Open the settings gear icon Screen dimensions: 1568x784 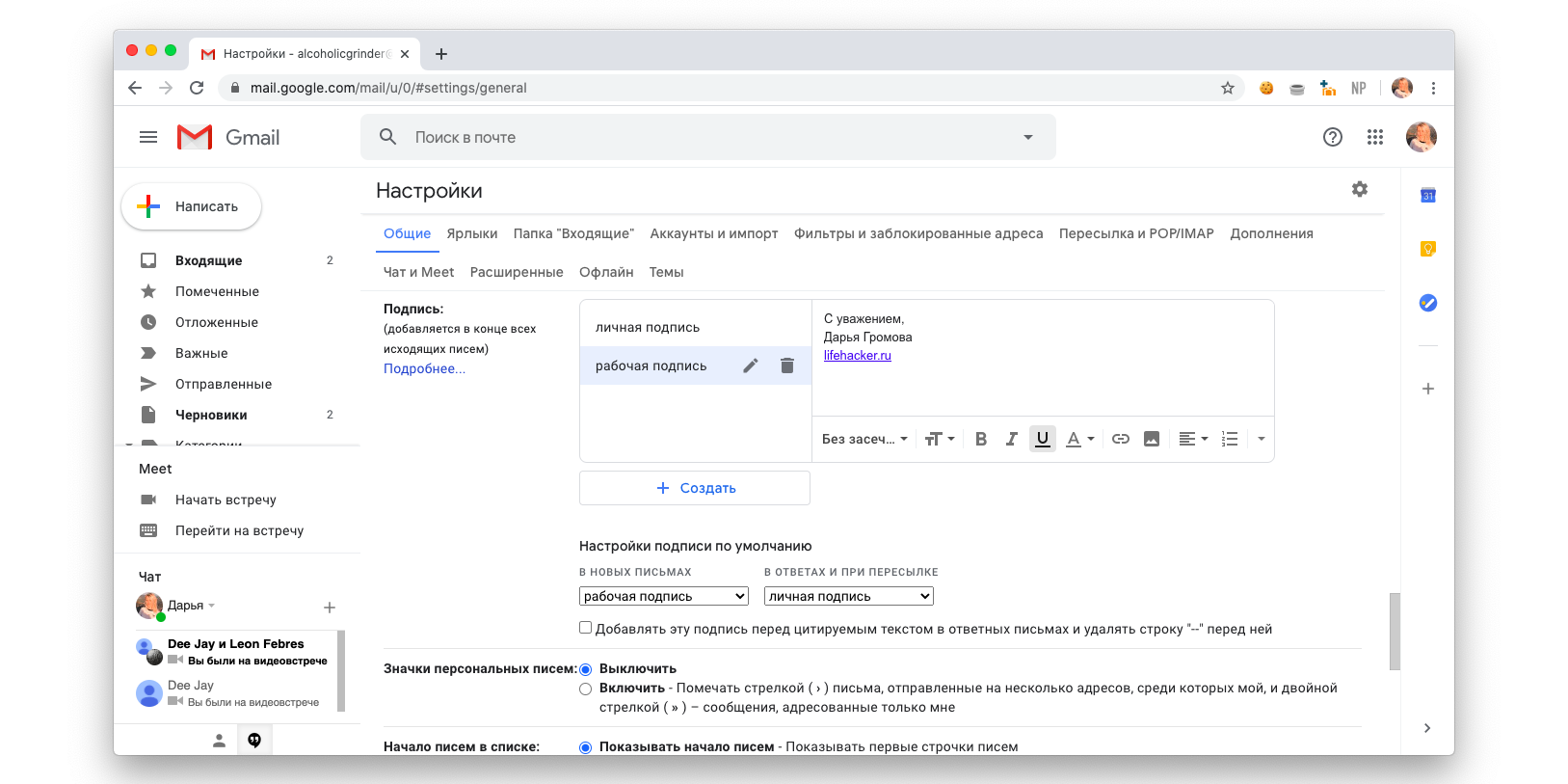tap(1359, 189)
